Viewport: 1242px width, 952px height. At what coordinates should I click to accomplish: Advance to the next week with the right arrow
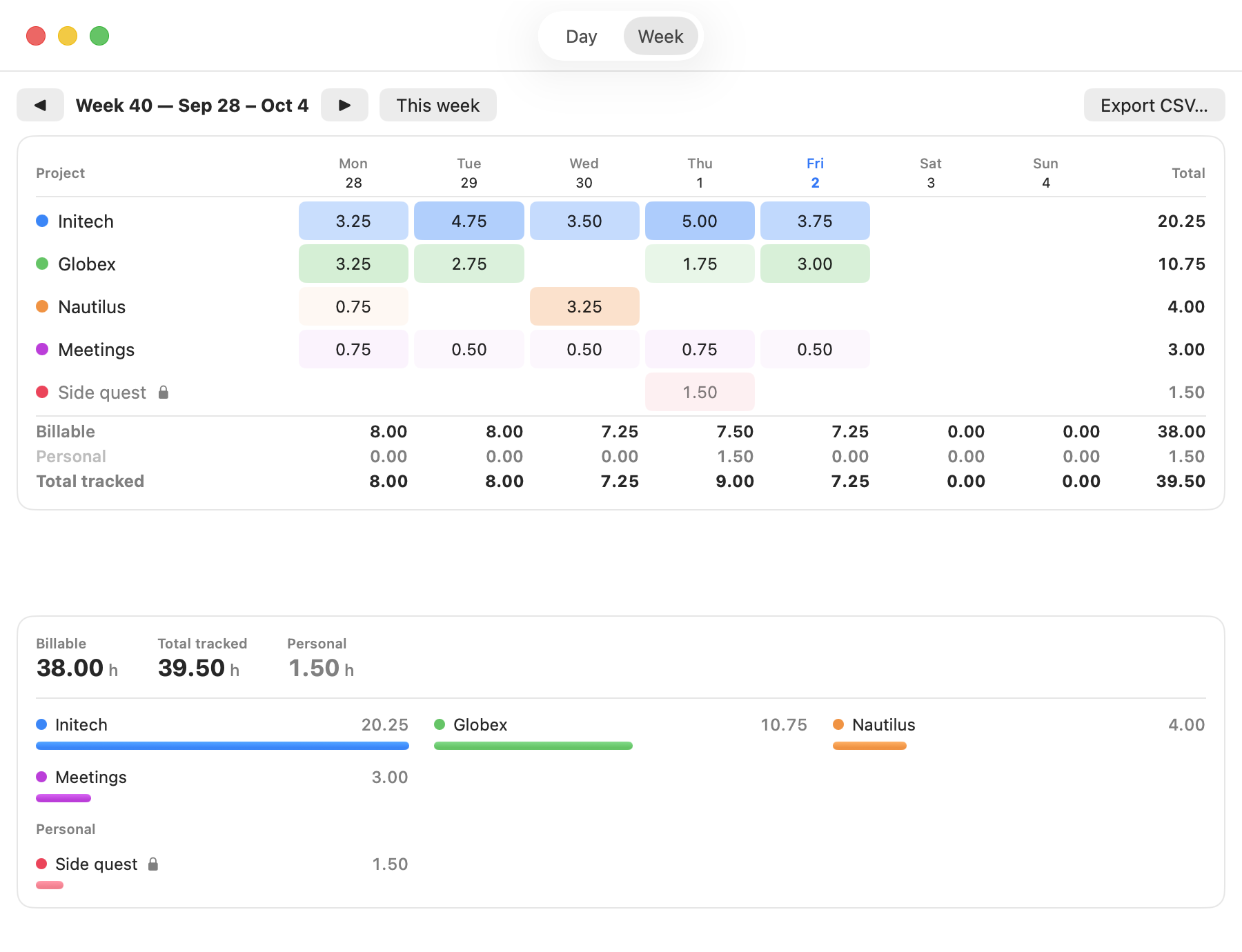click(344, 105)
